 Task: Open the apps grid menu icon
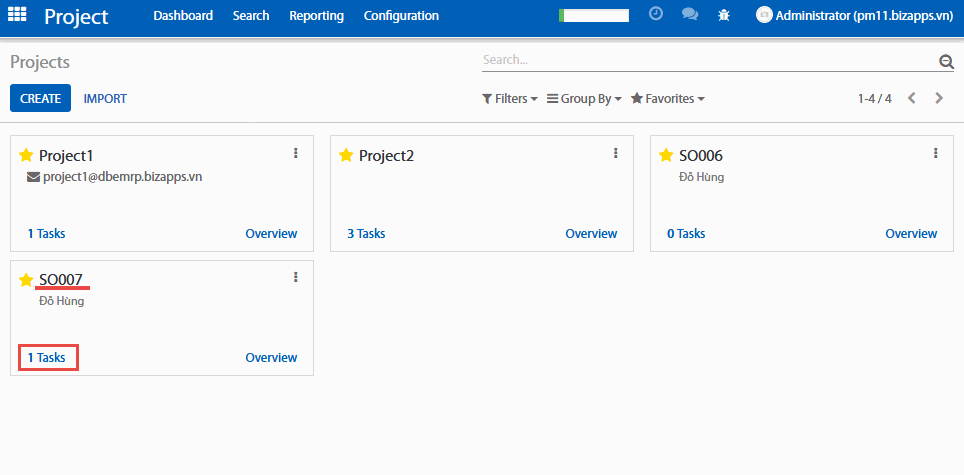(x=18, y=16)
